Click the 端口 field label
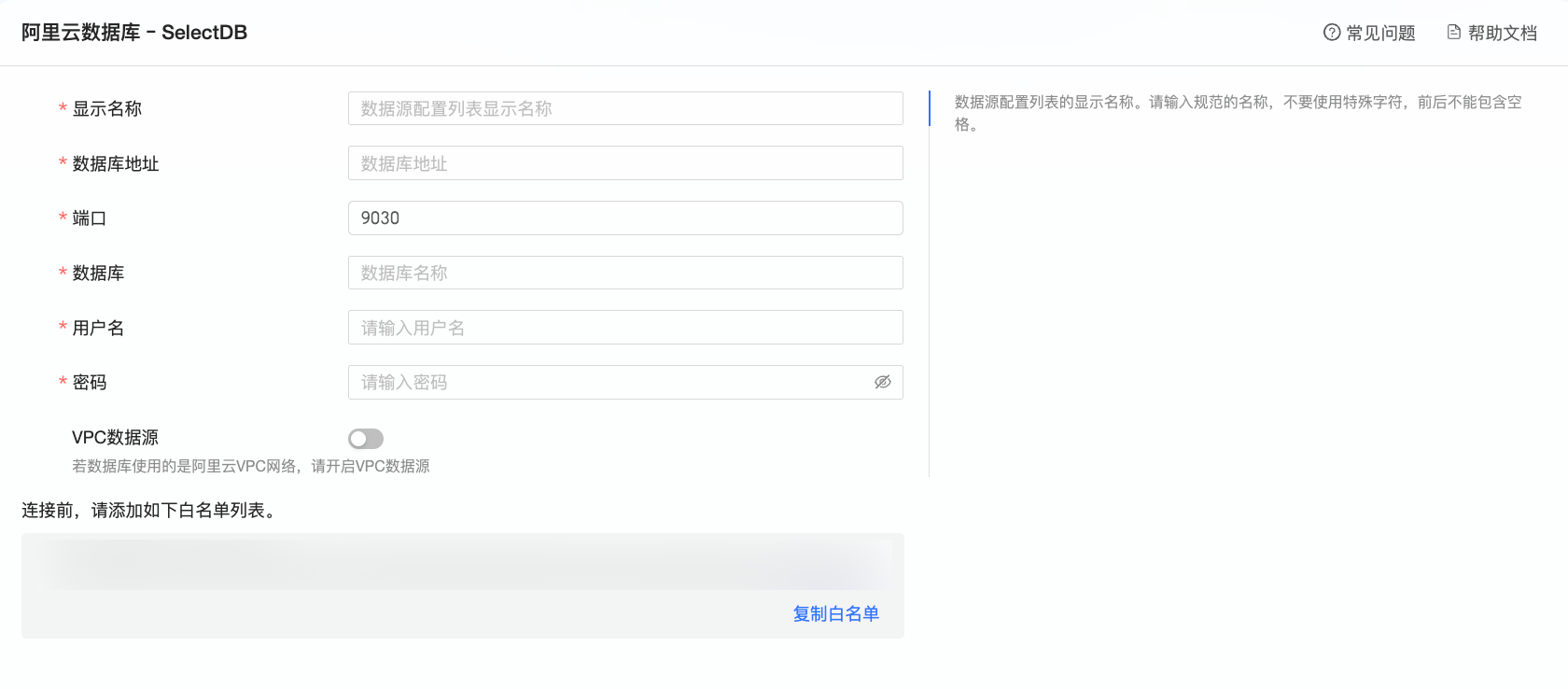The image size is (1568, 689). pos(90,218)
